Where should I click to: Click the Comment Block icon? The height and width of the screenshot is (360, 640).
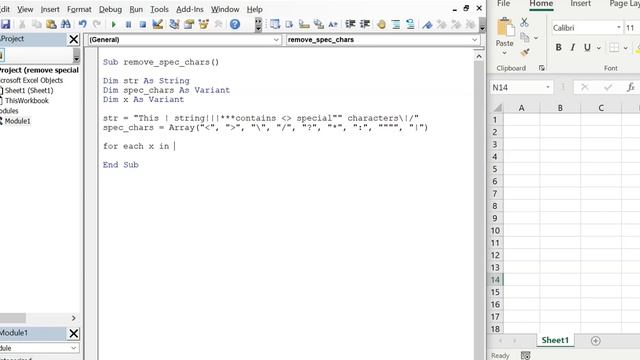tap(396, 24)
